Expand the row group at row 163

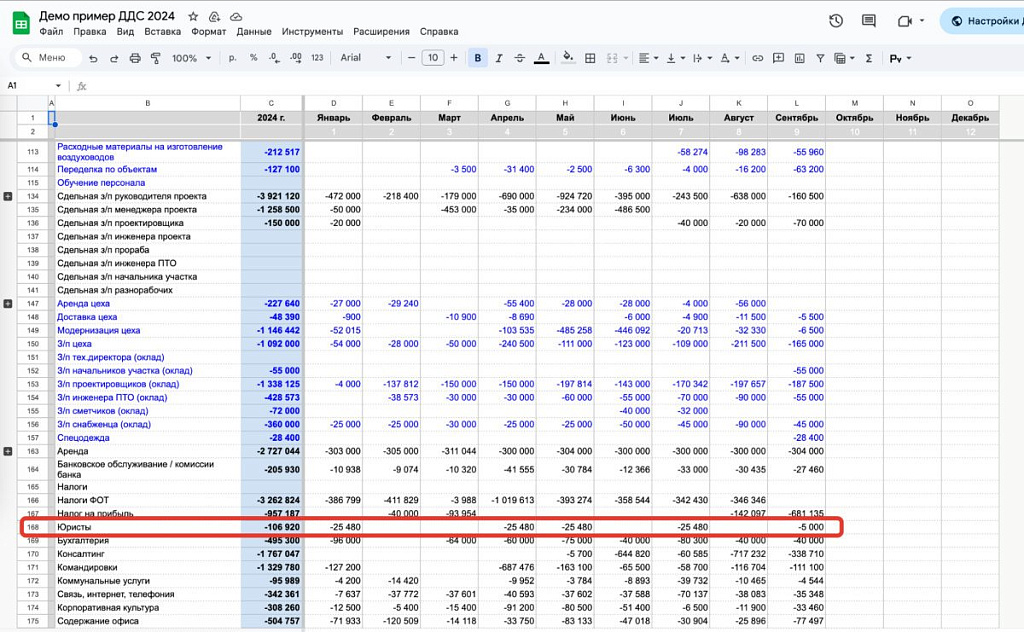pos(8,451)
